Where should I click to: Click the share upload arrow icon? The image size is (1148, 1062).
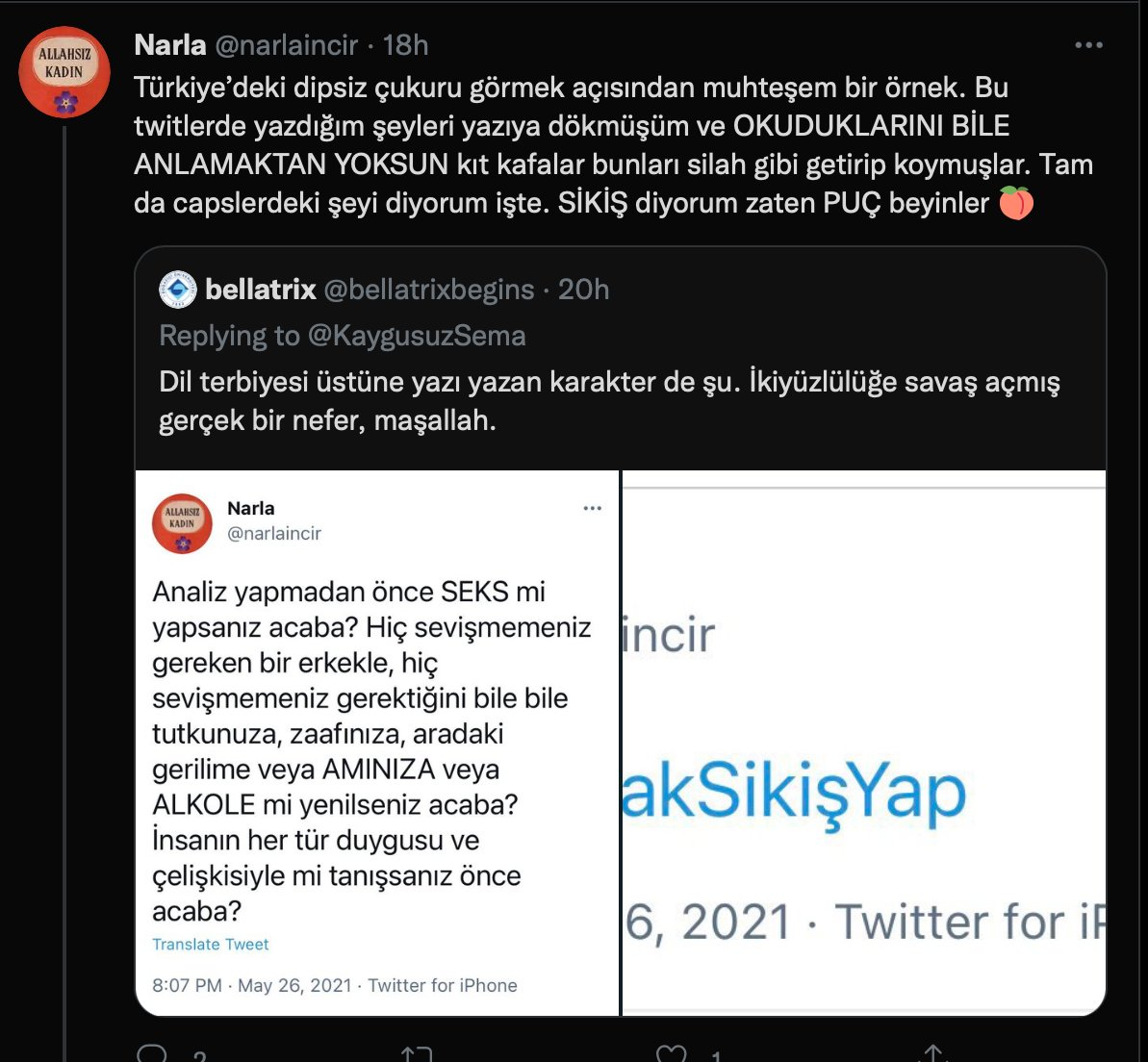932,1054
